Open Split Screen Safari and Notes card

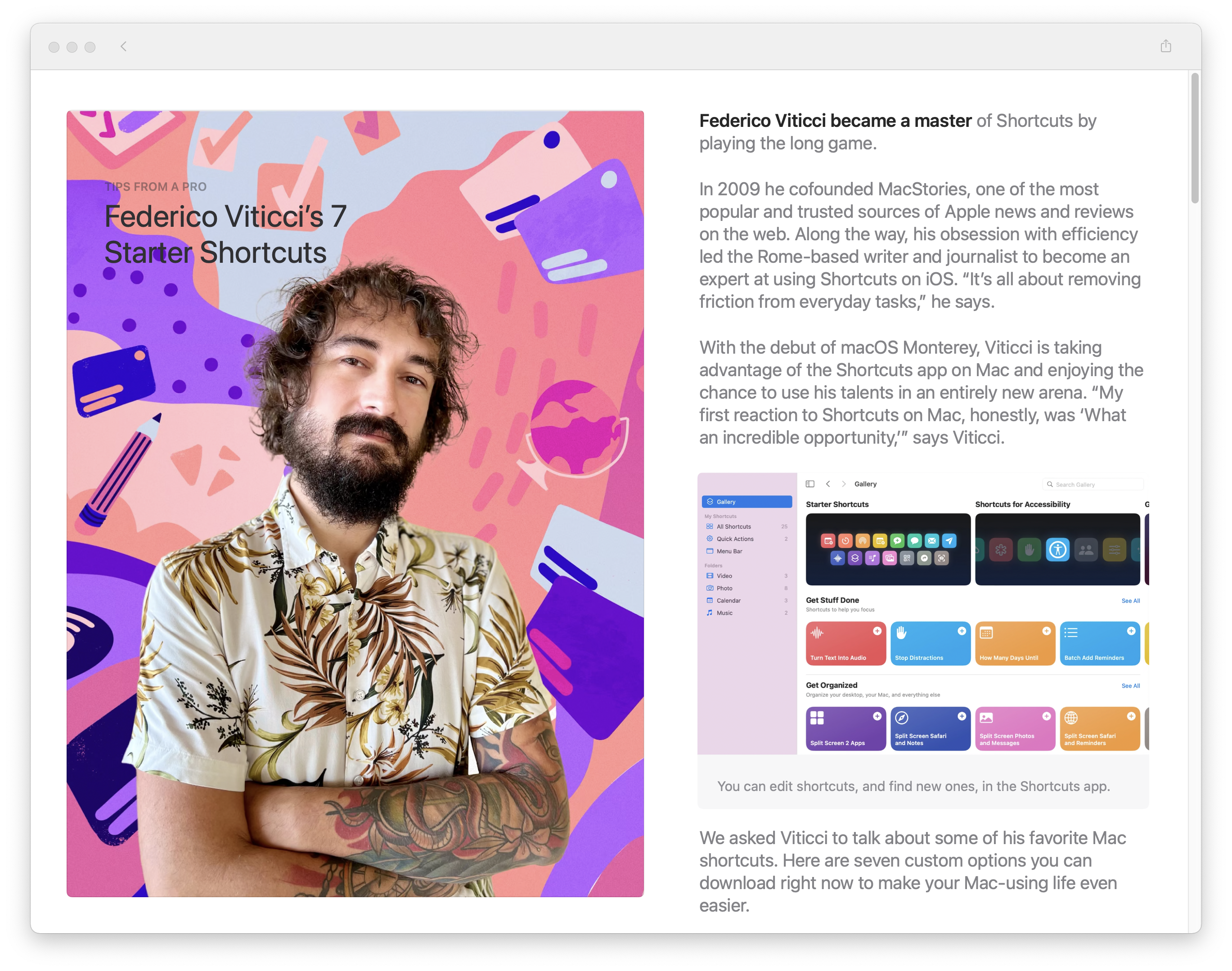(x=930, y=729)
